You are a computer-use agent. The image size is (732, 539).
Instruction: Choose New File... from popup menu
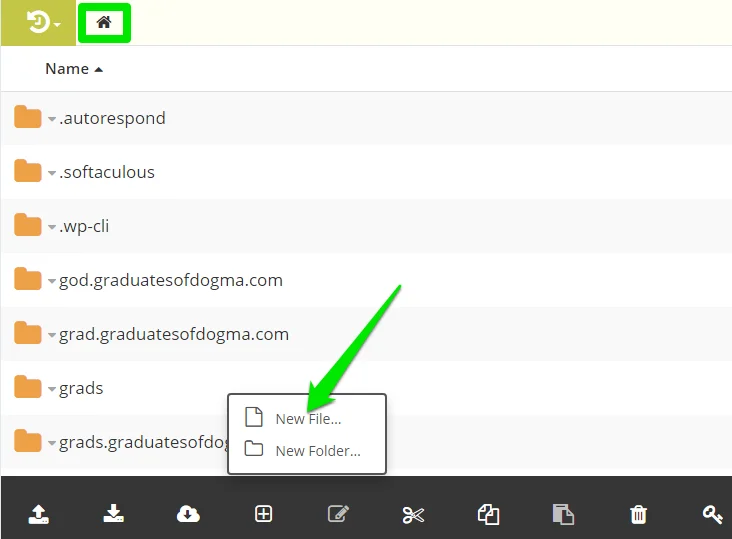click(307, 418)
